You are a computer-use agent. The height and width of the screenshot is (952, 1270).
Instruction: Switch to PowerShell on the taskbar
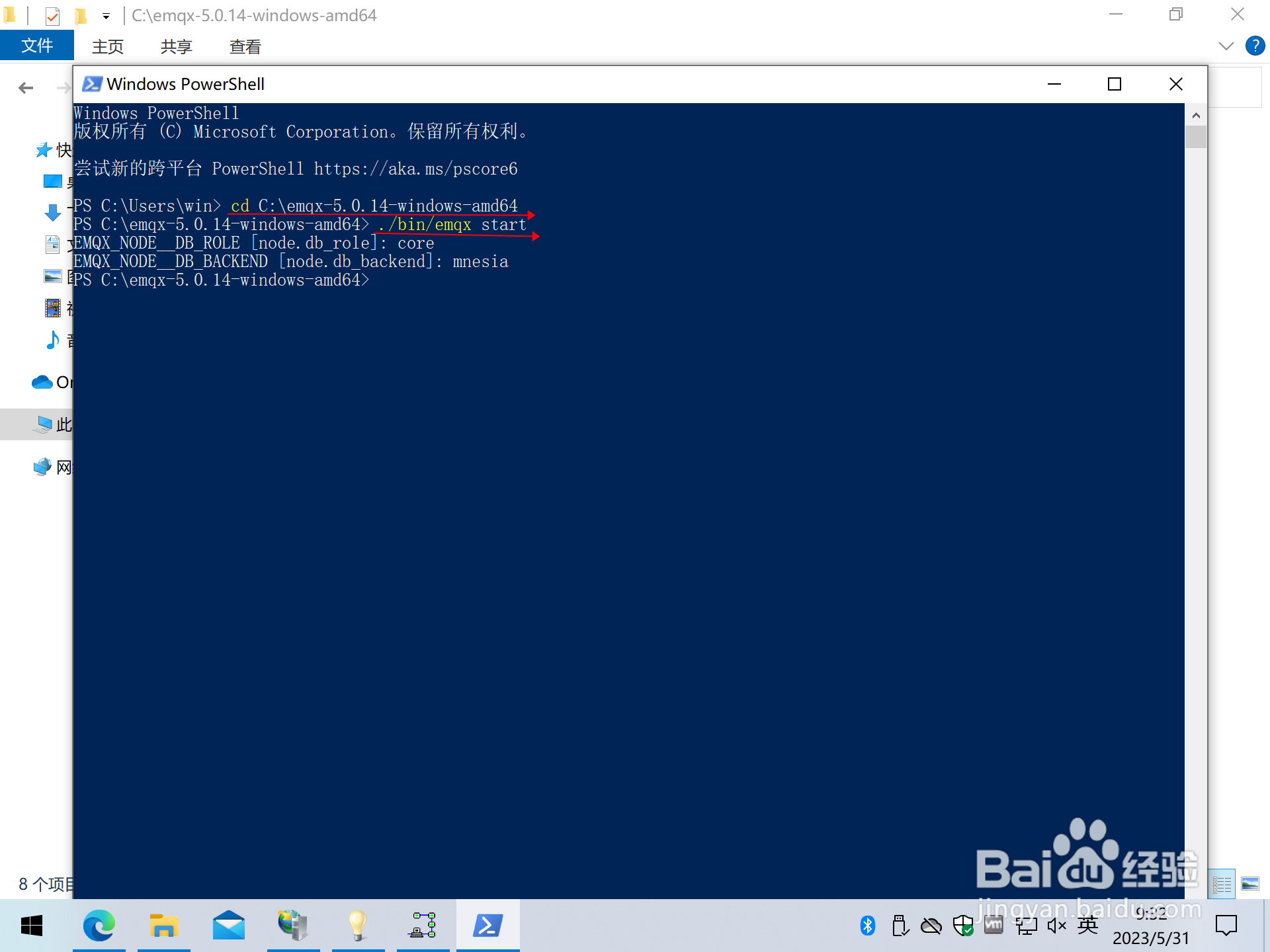point(487,926)
